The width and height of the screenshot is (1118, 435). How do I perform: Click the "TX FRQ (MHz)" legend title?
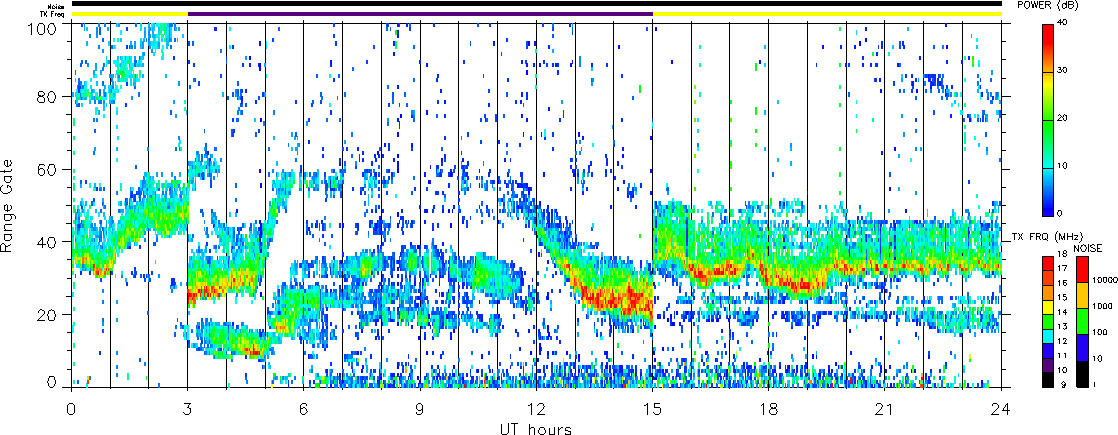click(1049, 236)
